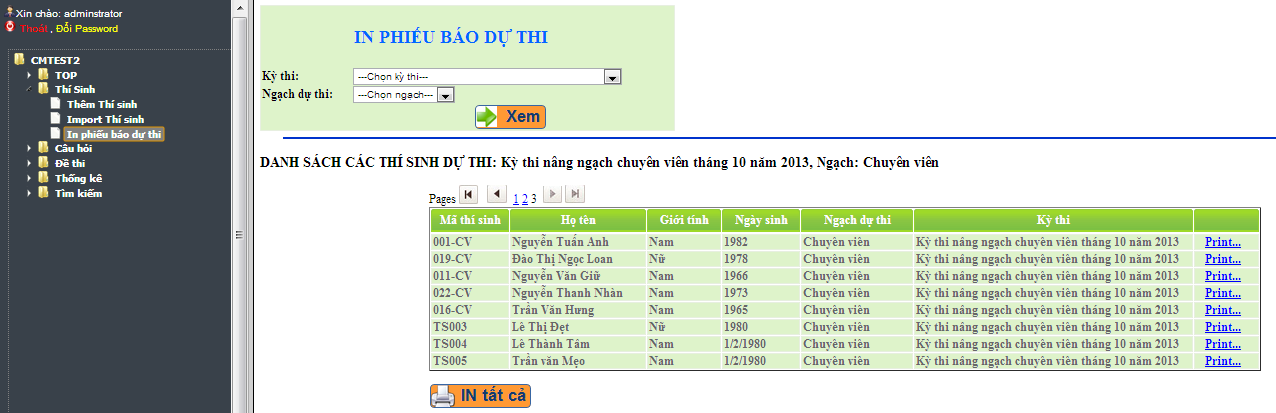Viewport: 1276px width, 413px height.
Task: Click candidate code 022-CV
Action: (x=452, y=293)
